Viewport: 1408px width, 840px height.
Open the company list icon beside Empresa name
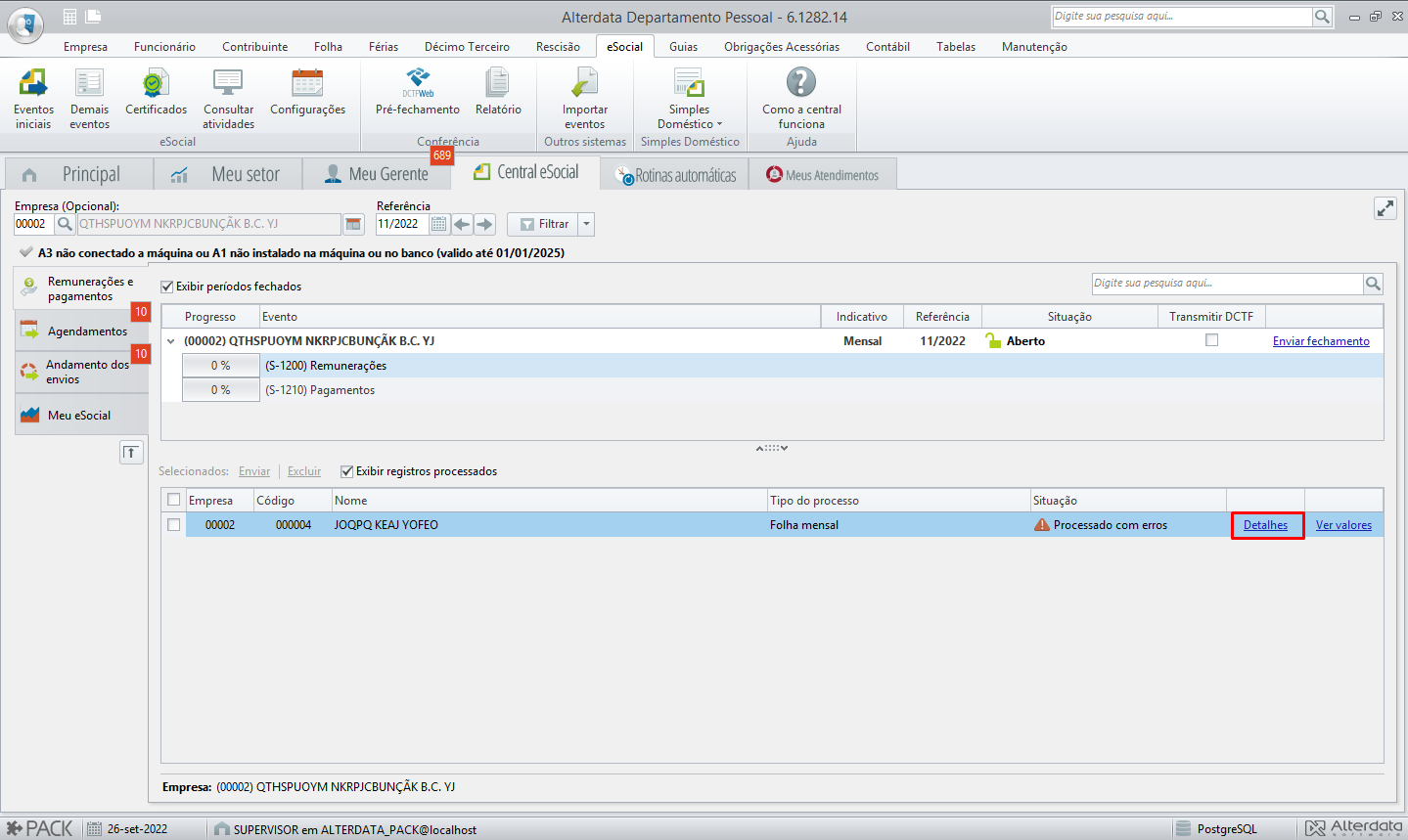tap(354, 224)
